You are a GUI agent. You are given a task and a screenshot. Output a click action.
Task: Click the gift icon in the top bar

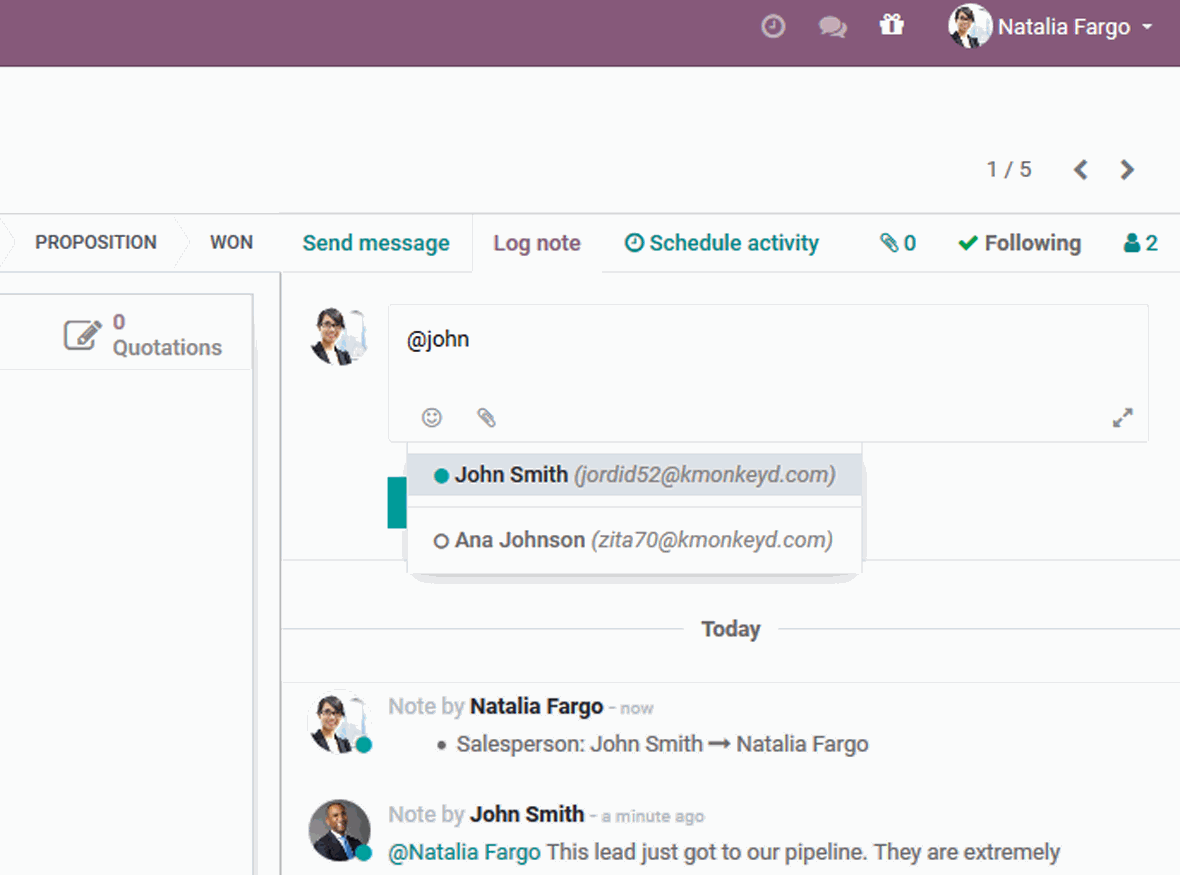coord(891,25)
